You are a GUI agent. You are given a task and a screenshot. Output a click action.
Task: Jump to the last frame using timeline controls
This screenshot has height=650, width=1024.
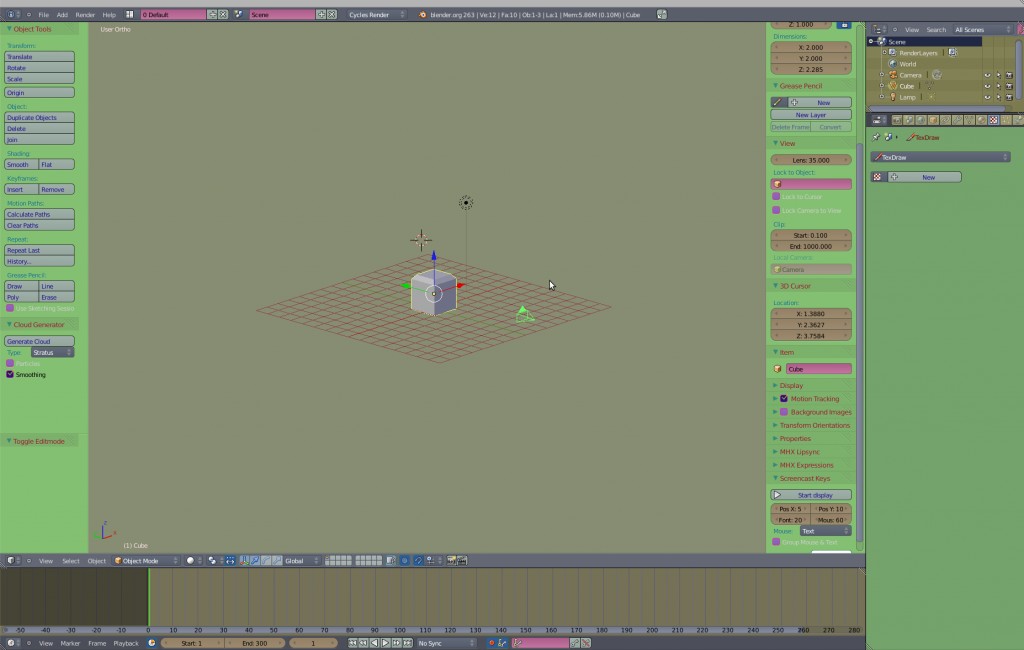click(x=408, y=643)
